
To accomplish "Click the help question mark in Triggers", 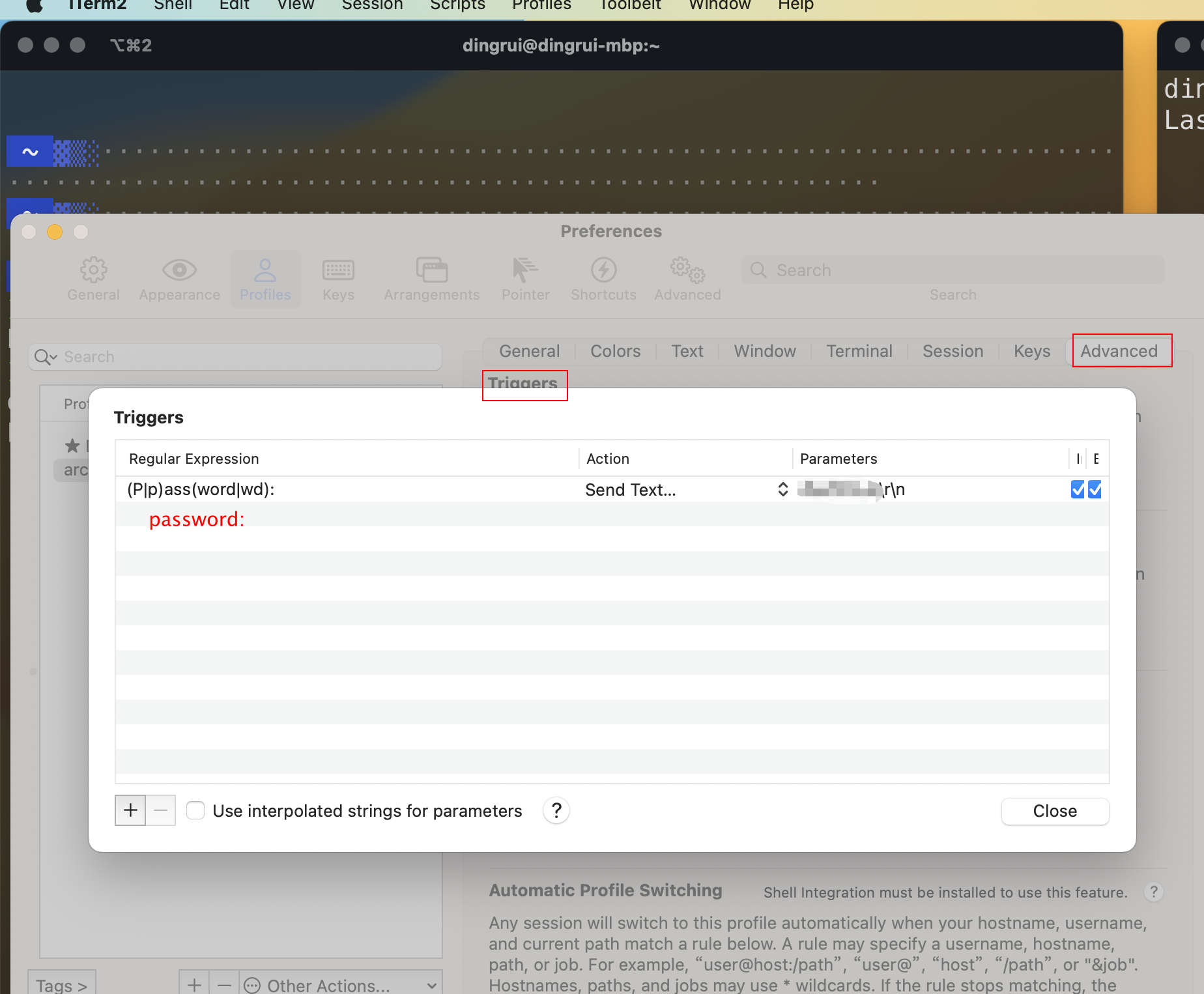I will pos(556,811).
